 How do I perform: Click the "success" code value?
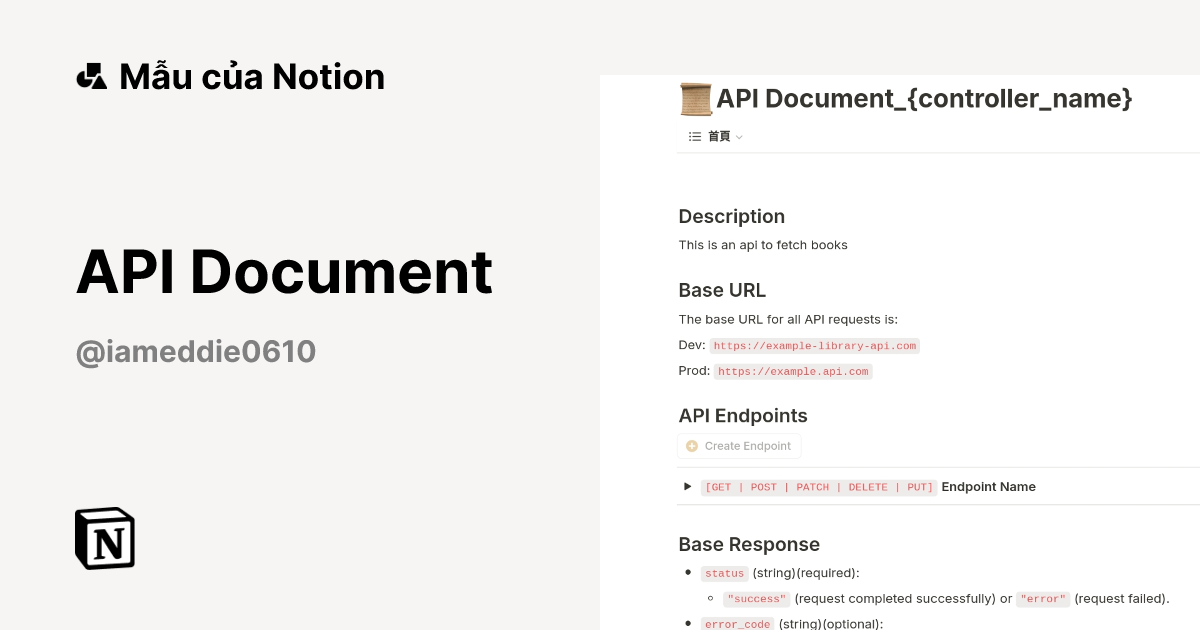coord(757,599)
